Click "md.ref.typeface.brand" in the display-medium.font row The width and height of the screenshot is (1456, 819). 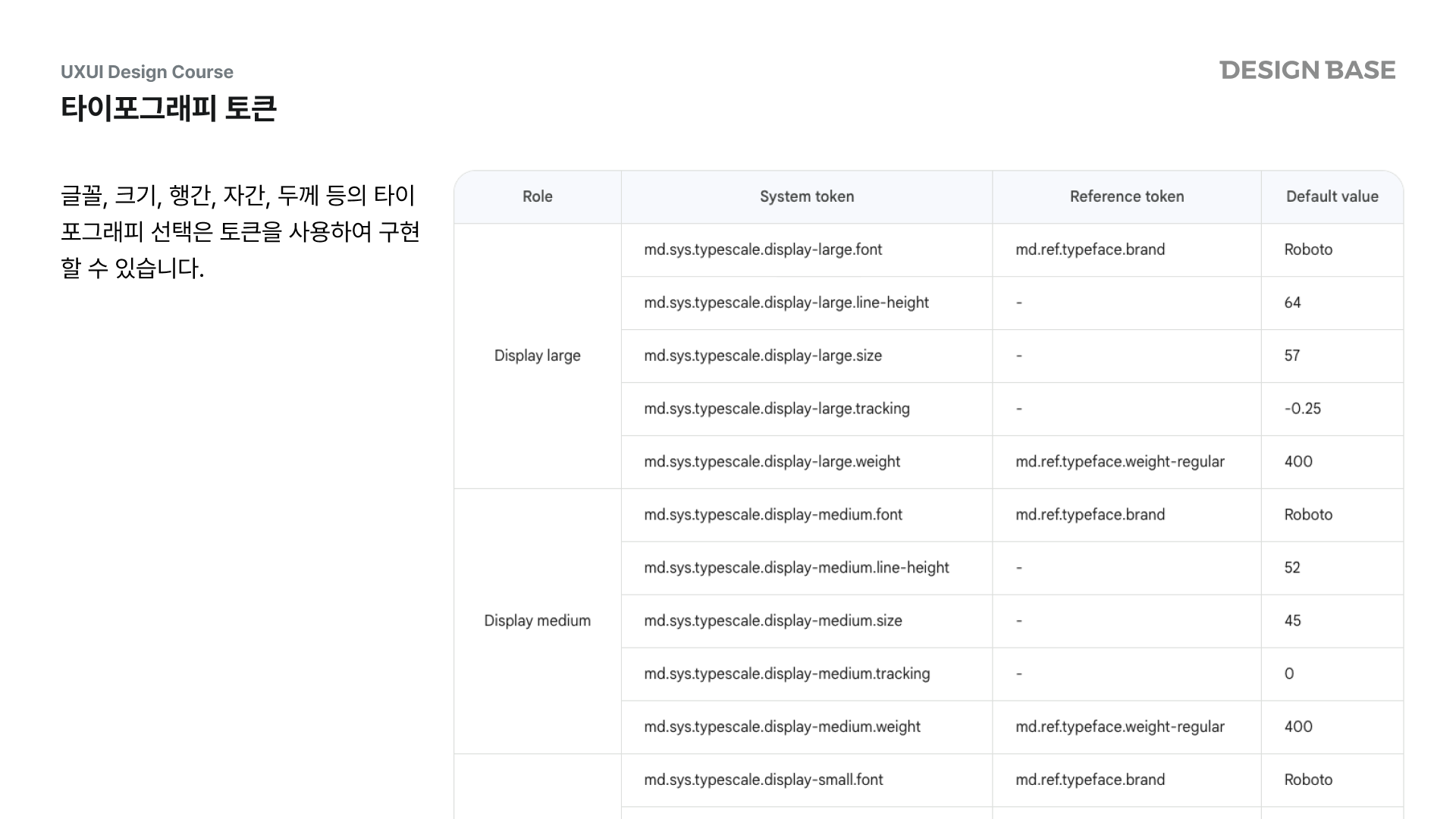(1090, 515)
